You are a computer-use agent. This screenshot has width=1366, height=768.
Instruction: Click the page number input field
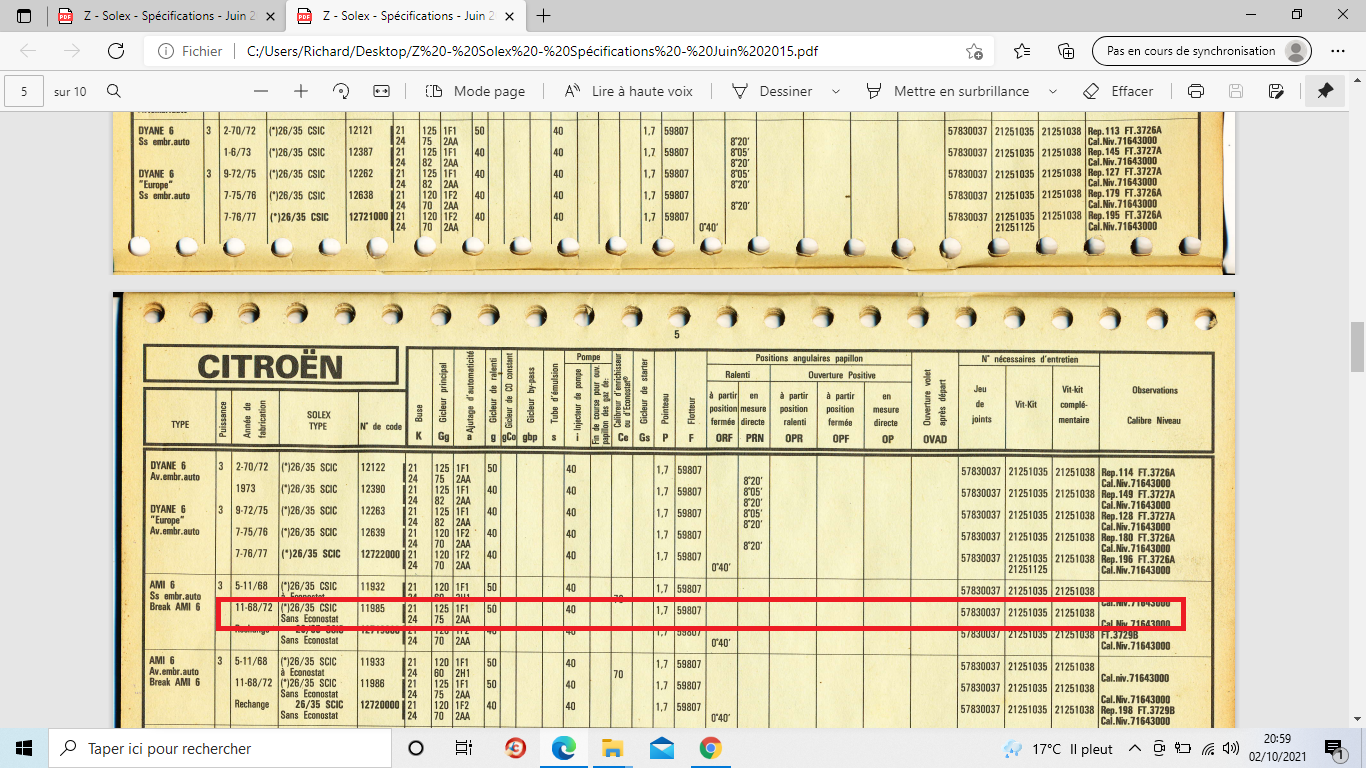coord(24,91)
